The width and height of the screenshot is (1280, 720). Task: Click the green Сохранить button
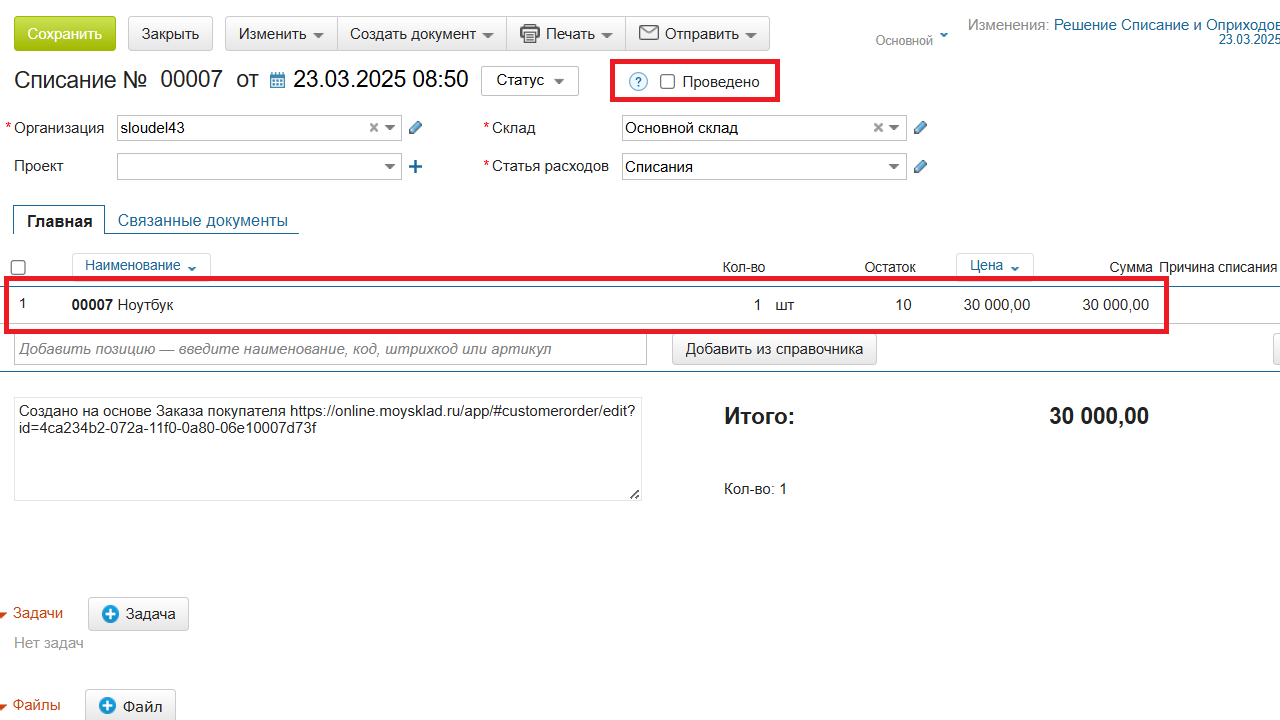pos(65,33)
